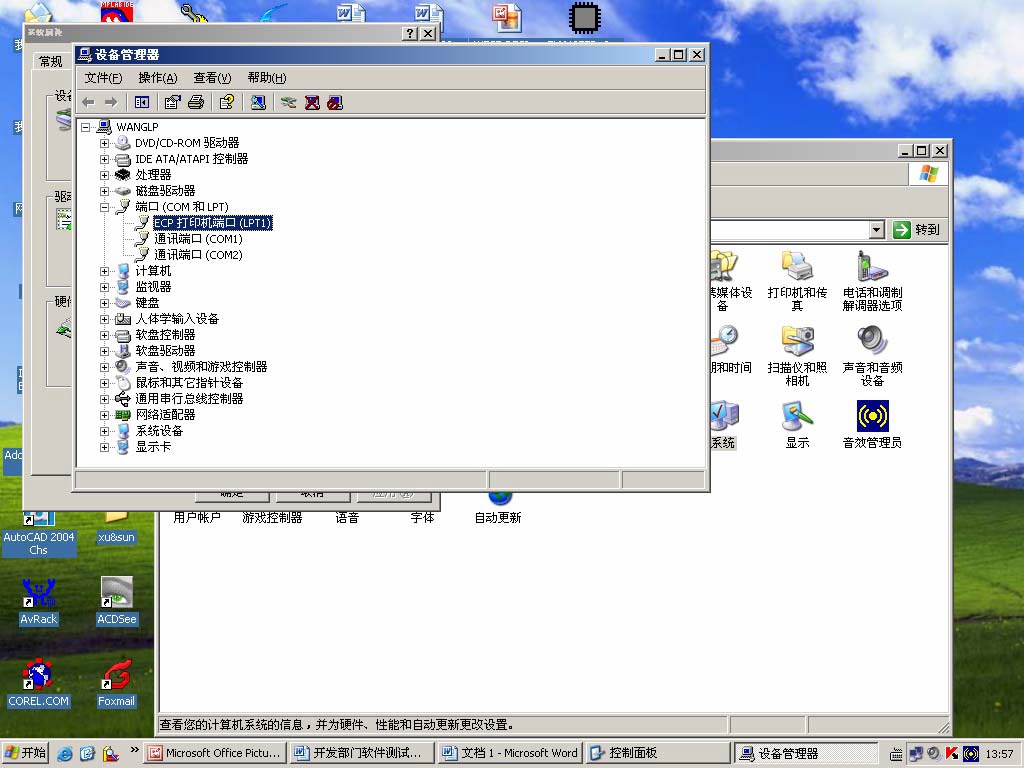
Task: Click the Back arrow in Device Manager toolbar
Action: click(89, 103)
